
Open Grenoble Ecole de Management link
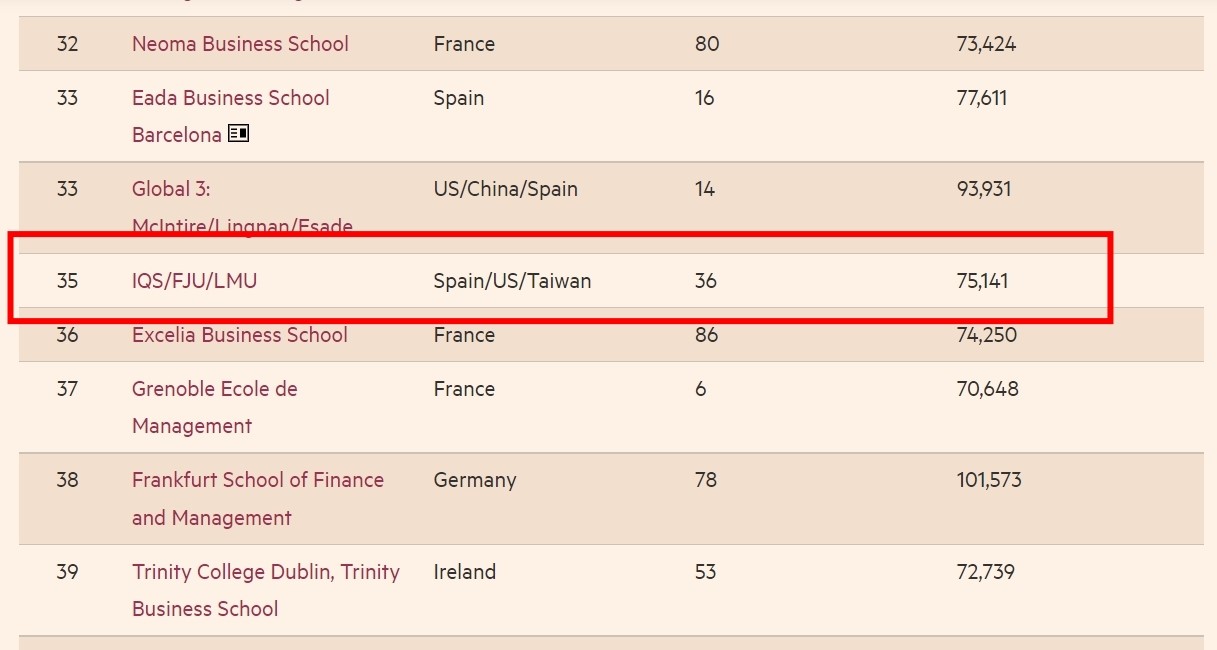(x=215, y=407)
